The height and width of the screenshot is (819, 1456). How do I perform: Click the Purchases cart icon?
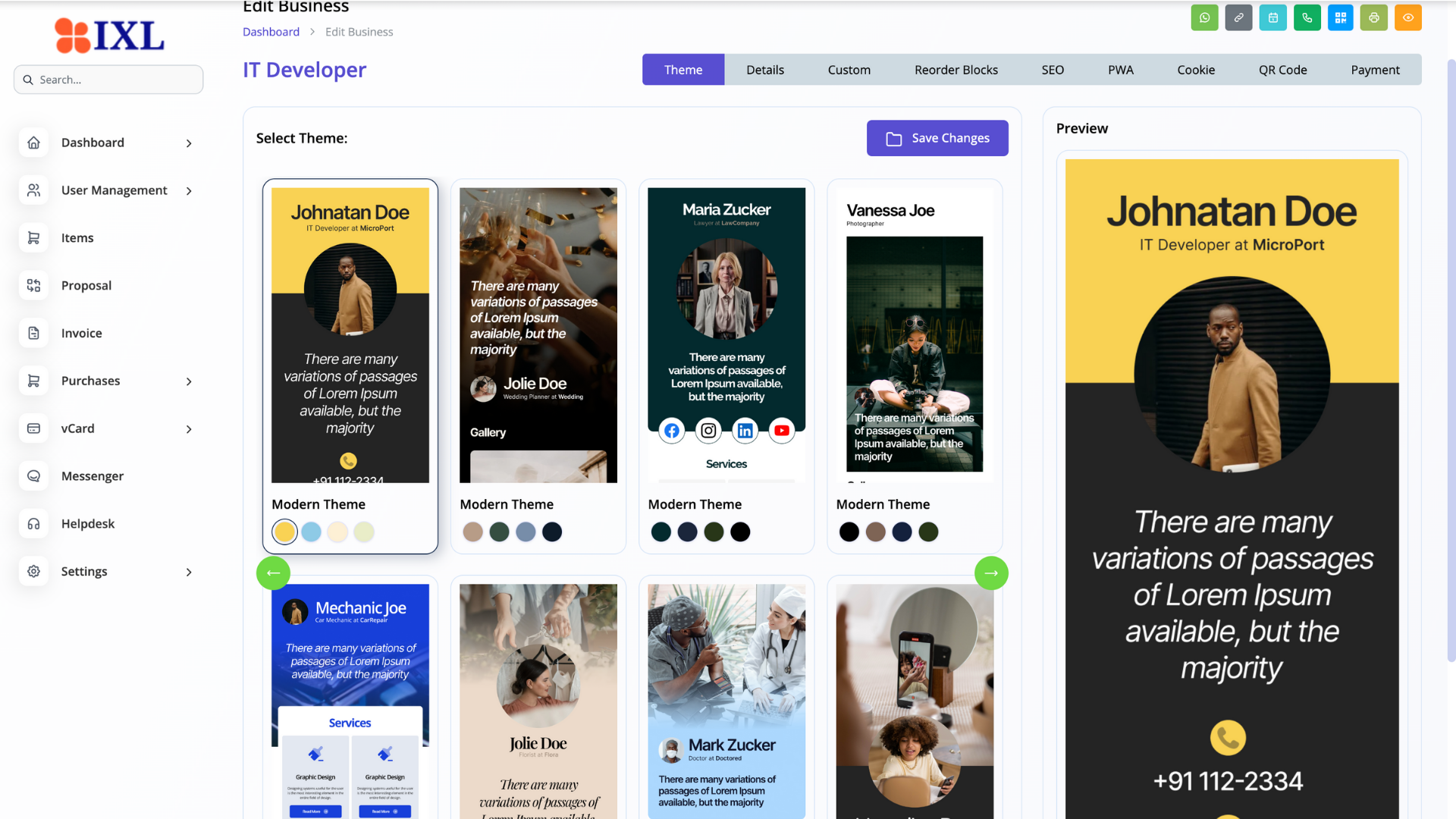(x=33, y=381)
